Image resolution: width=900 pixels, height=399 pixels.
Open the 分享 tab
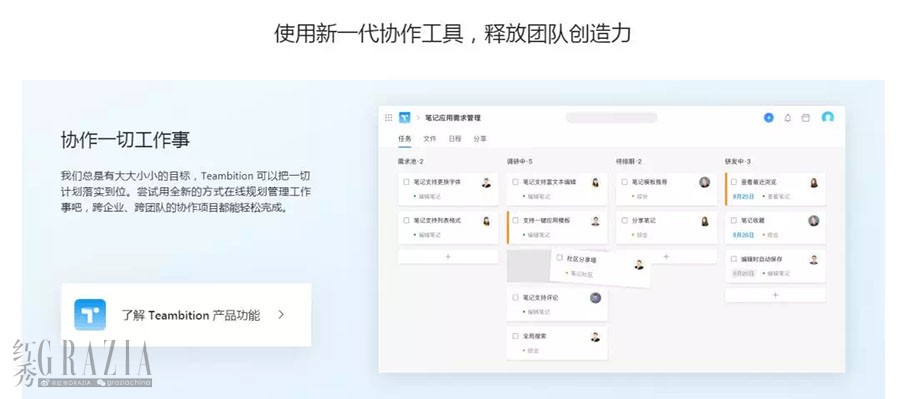pos(480,138)
